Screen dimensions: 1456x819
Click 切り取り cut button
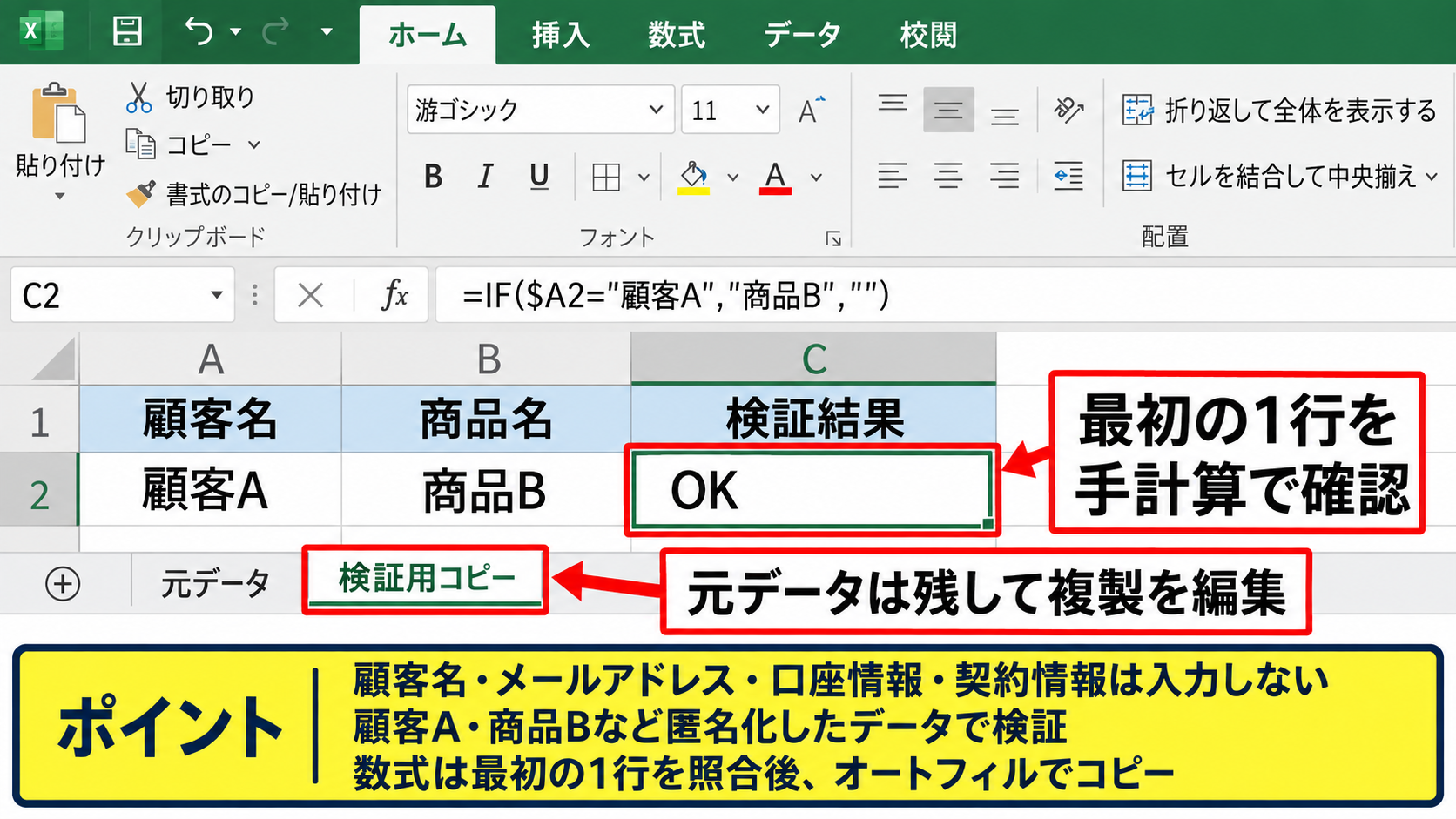point(190,97)
